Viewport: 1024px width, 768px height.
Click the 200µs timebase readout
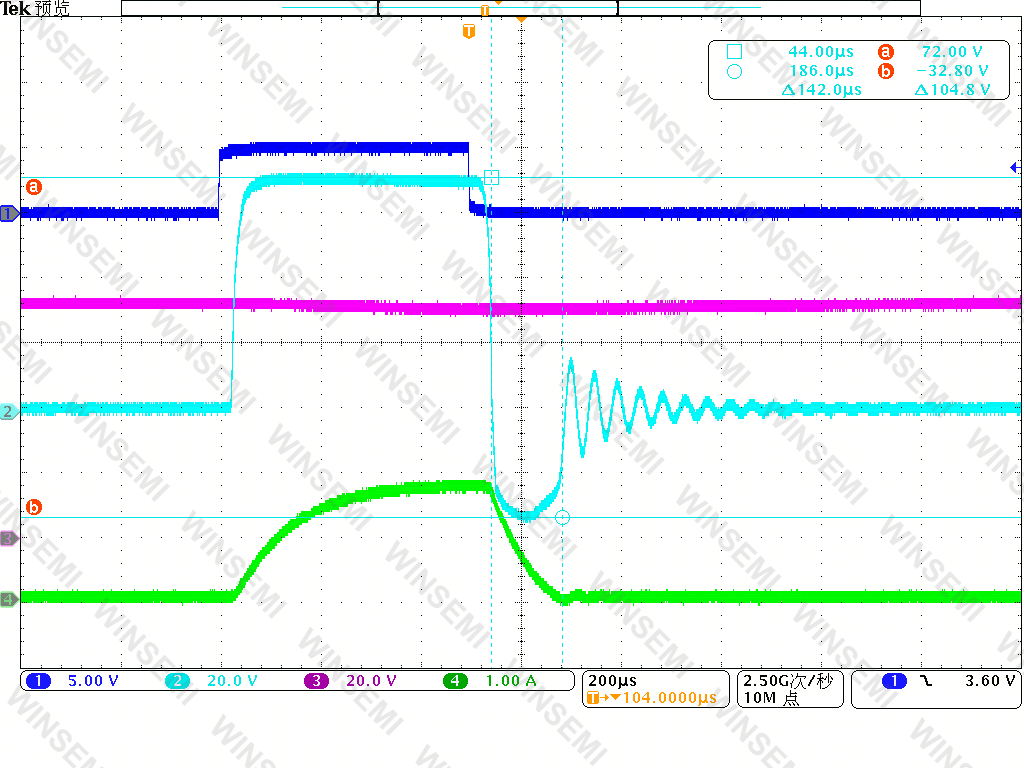tap(612, 680)
